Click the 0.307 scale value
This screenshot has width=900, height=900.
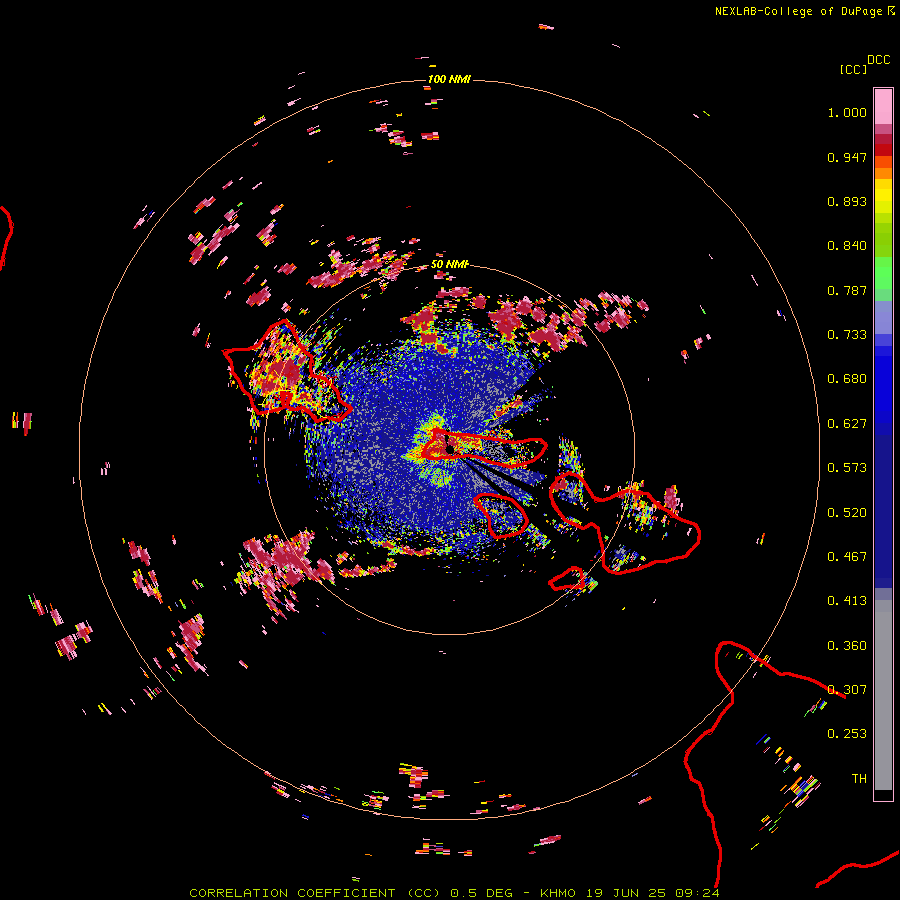tap(847, 690)
